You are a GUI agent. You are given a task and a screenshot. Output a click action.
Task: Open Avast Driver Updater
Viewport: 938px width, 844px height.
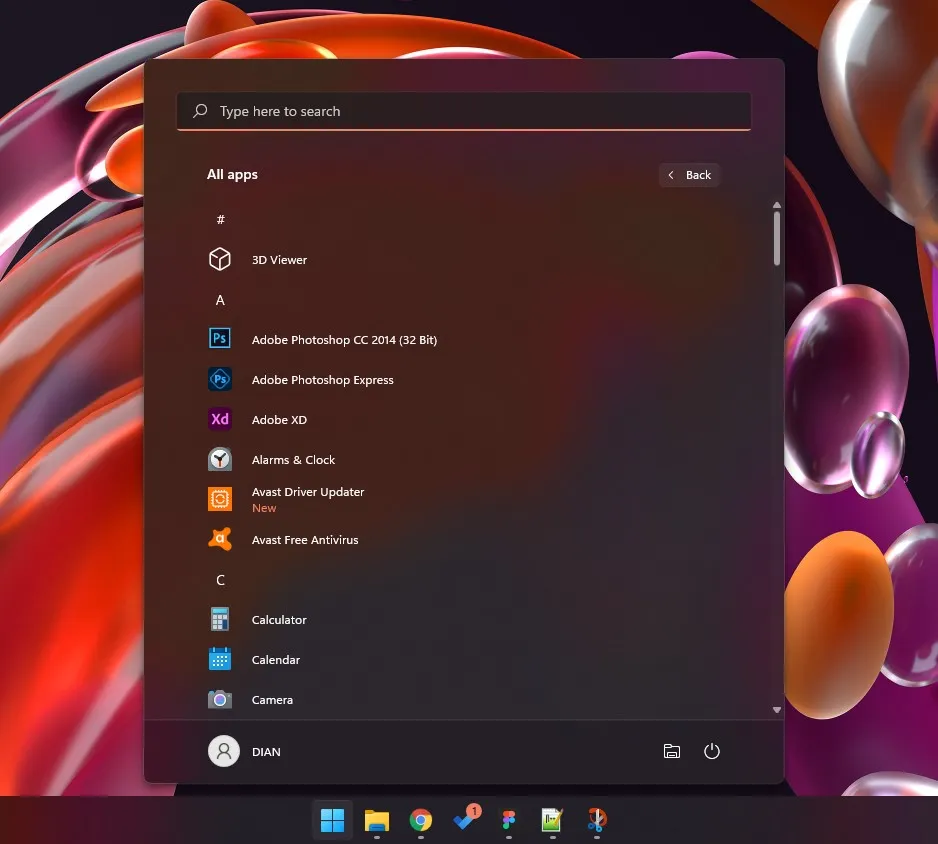[x=308, y=492]
